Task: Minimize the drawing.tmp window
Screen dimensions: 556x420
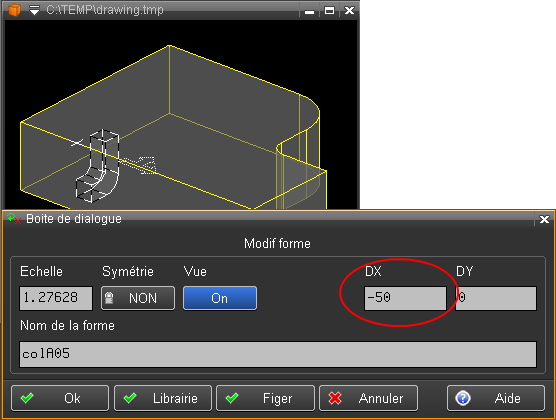Action: (x=309, y=11)
